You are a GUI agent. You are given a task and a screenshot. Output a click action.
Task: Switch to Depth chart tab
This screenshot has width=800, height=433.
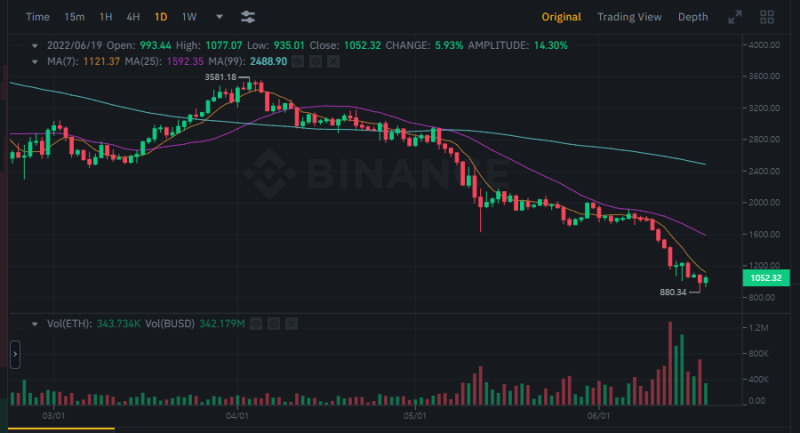tap(693, 17)
